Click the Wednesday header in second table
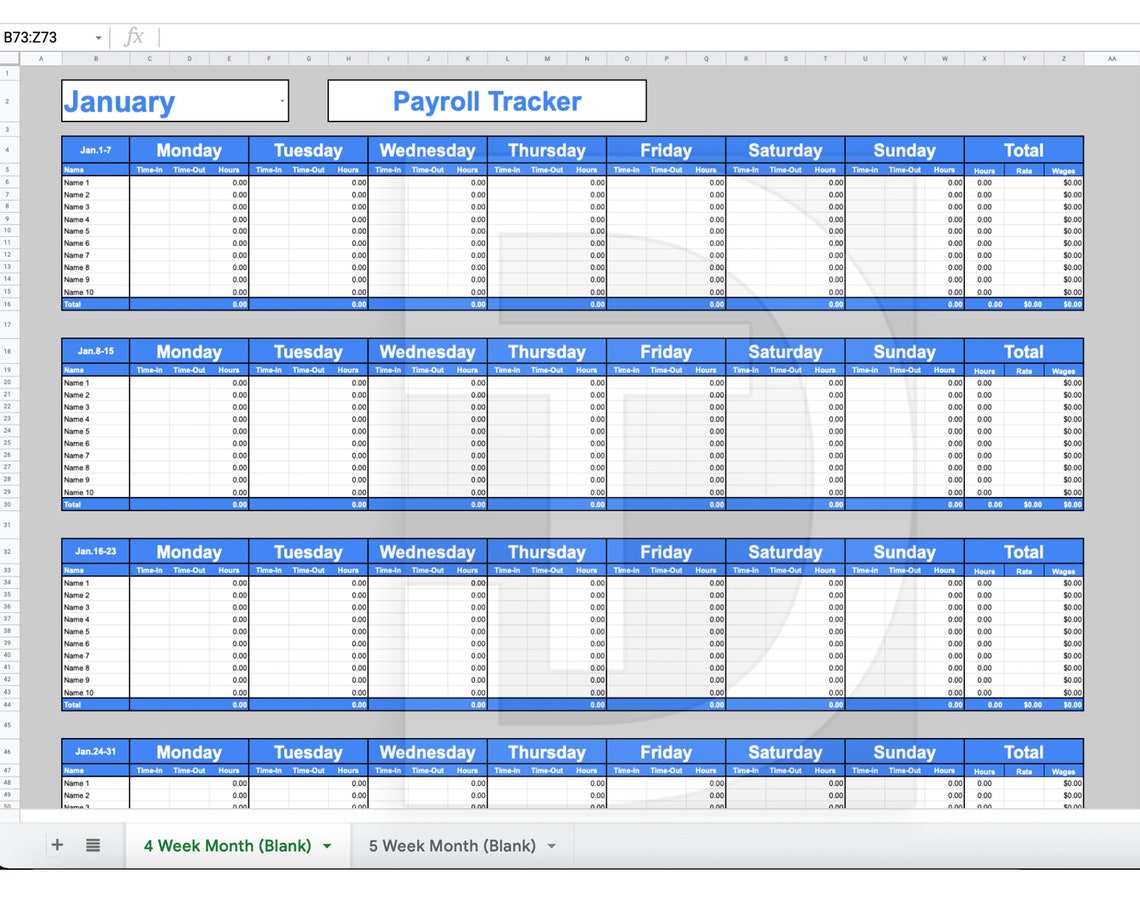This screenshot has height=912, width=1140. pos(427,351)
